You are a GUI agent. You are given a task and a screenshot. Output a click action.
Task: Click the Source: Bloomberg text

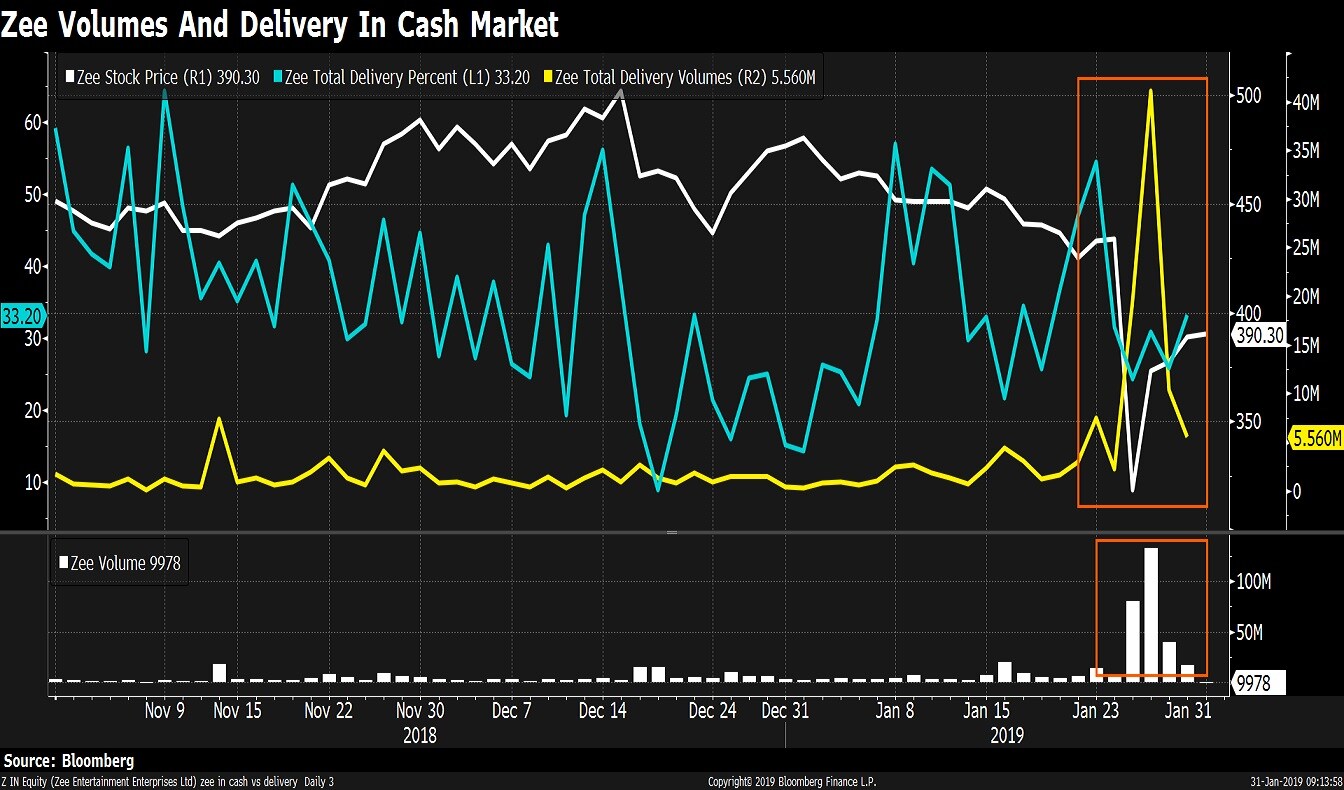click(69, 761)
